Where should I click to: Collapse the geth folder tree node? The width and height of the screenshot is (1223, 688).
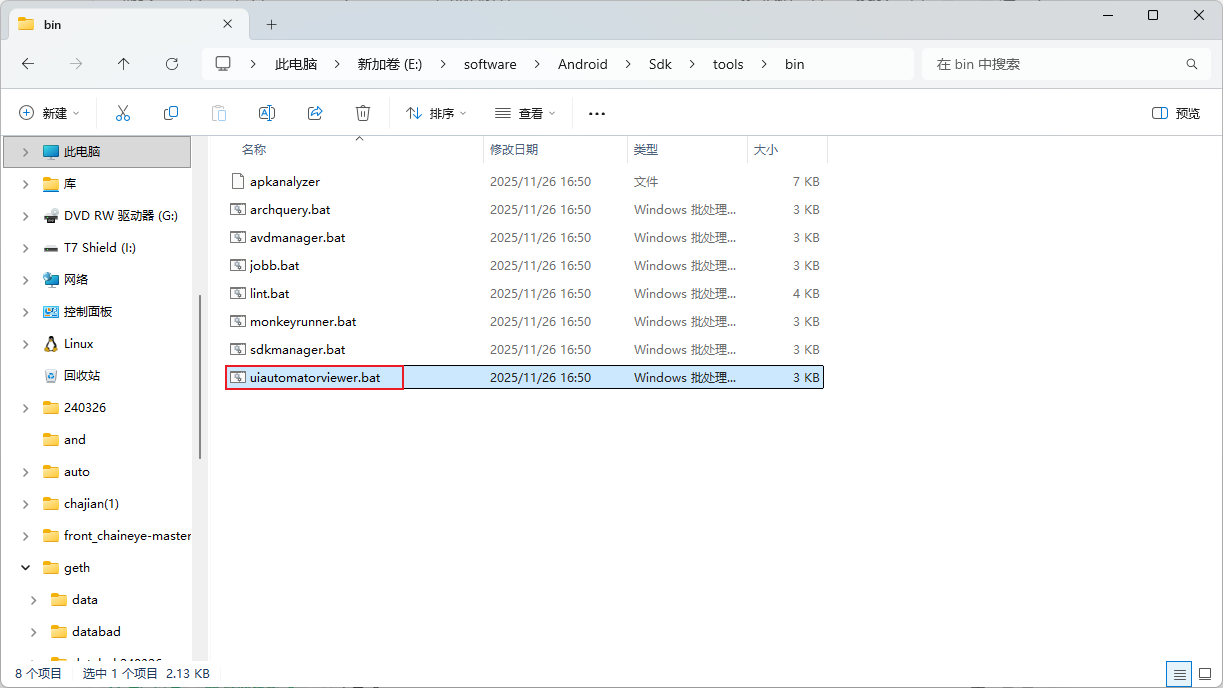pyautogui.click(x=26, y=568)
